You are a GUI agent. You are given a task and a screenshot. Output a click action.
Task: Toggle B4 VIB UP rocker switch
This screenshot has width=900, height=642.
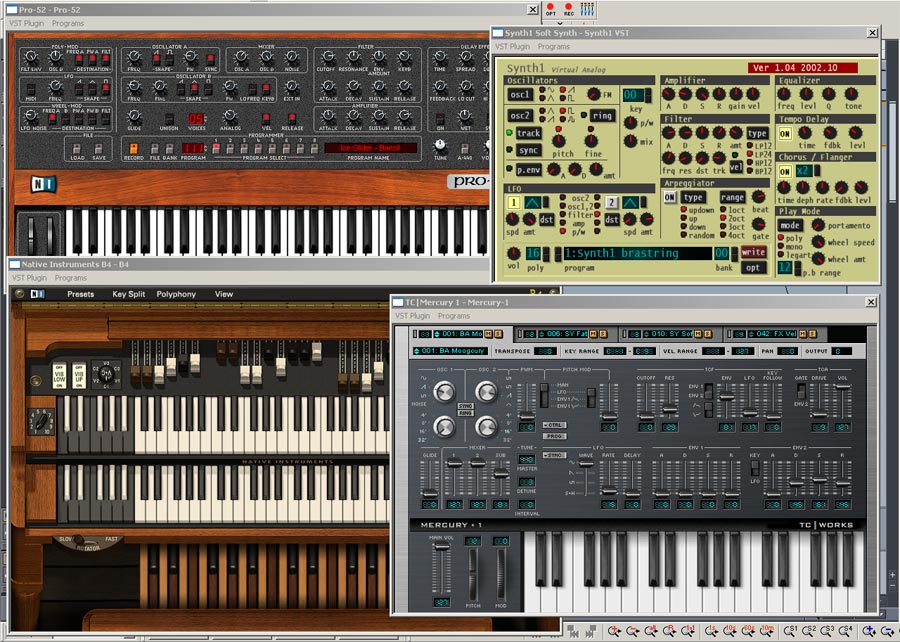(x=79, y=376)
